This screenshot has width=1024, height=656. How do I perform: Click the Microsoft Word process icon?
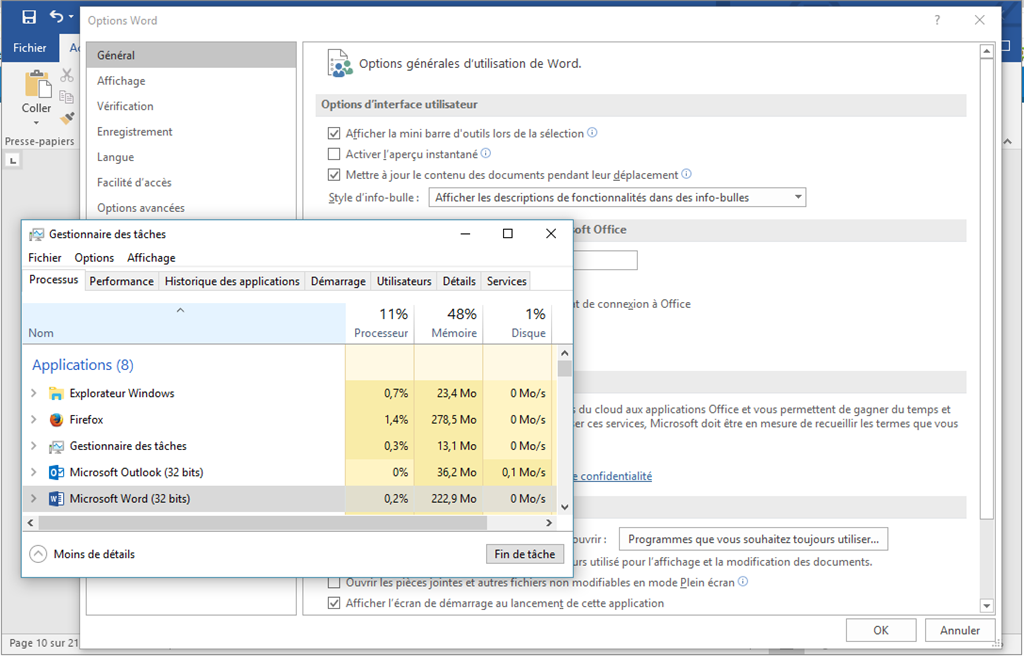[56, 499]
